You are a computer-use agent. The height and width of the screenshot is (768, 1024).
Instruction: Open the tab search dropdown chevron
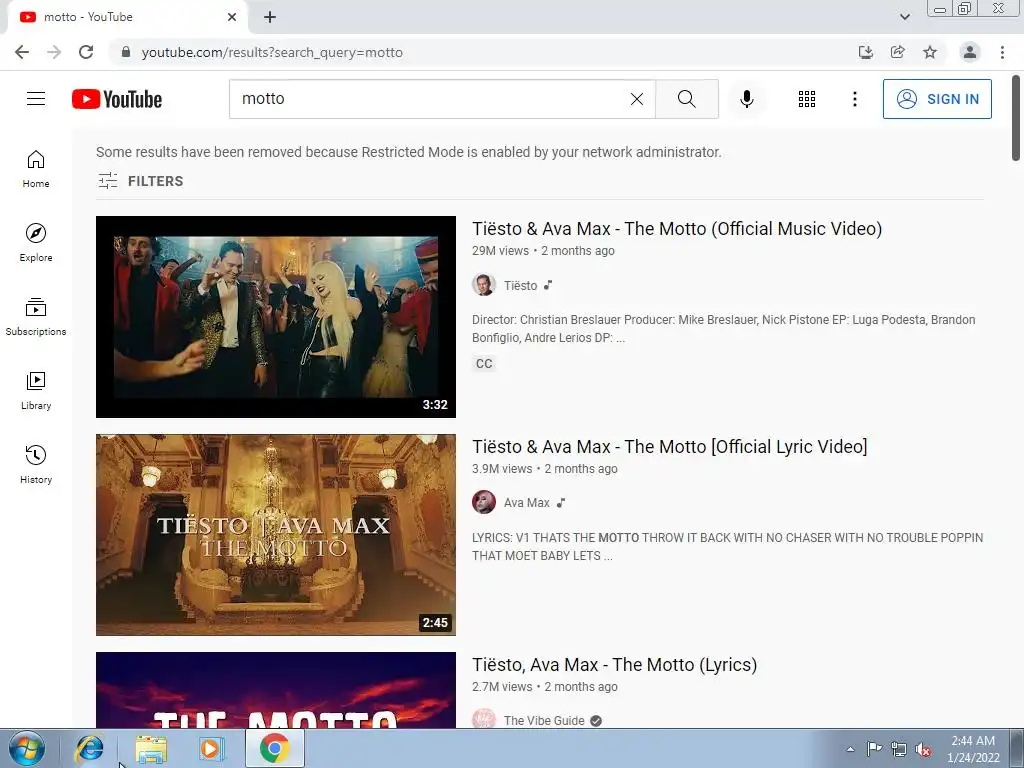pos(904,17)
